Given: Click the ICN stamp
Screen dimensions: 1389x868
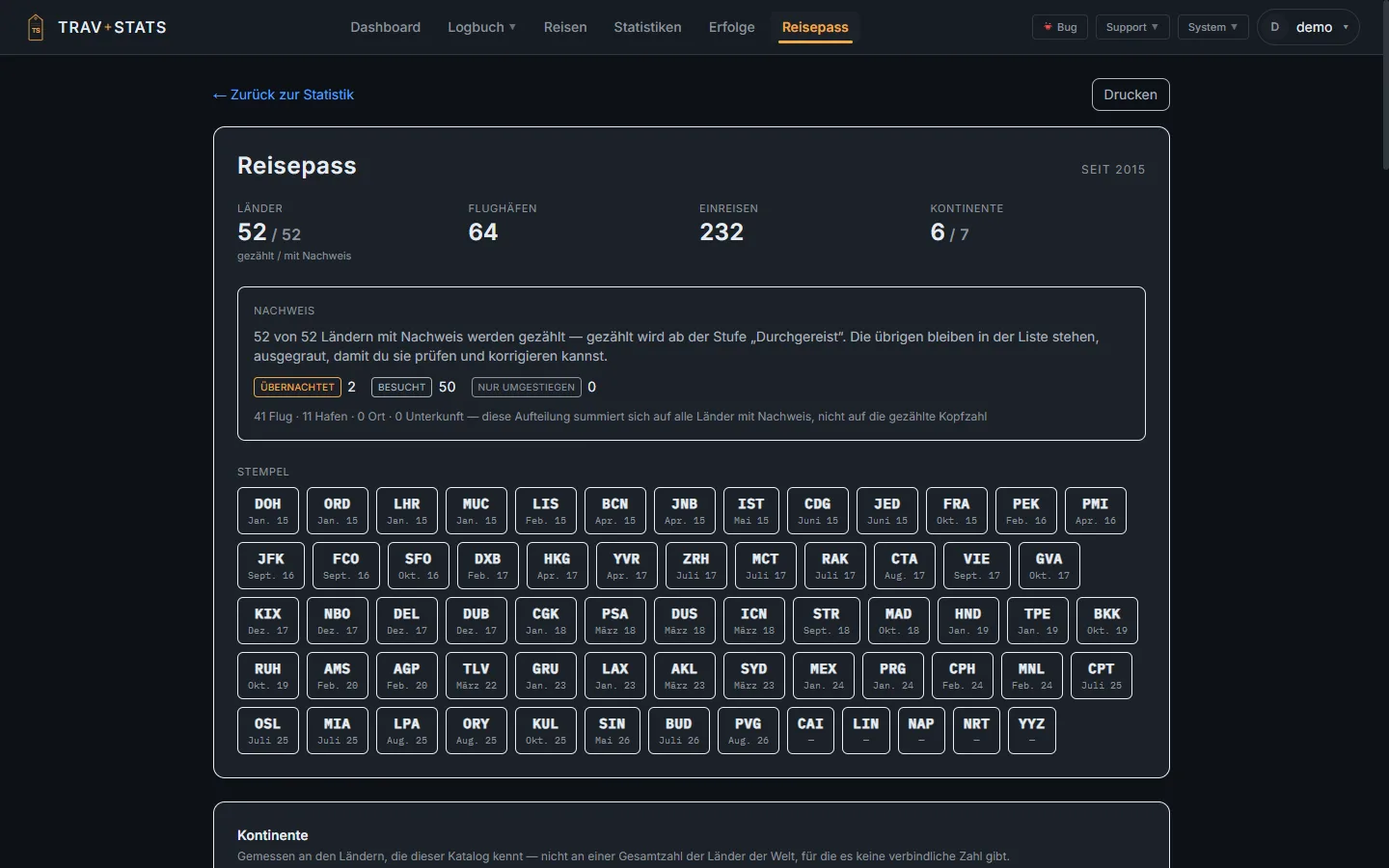Looking at the screenshot, I should click(x=754, y=620).
